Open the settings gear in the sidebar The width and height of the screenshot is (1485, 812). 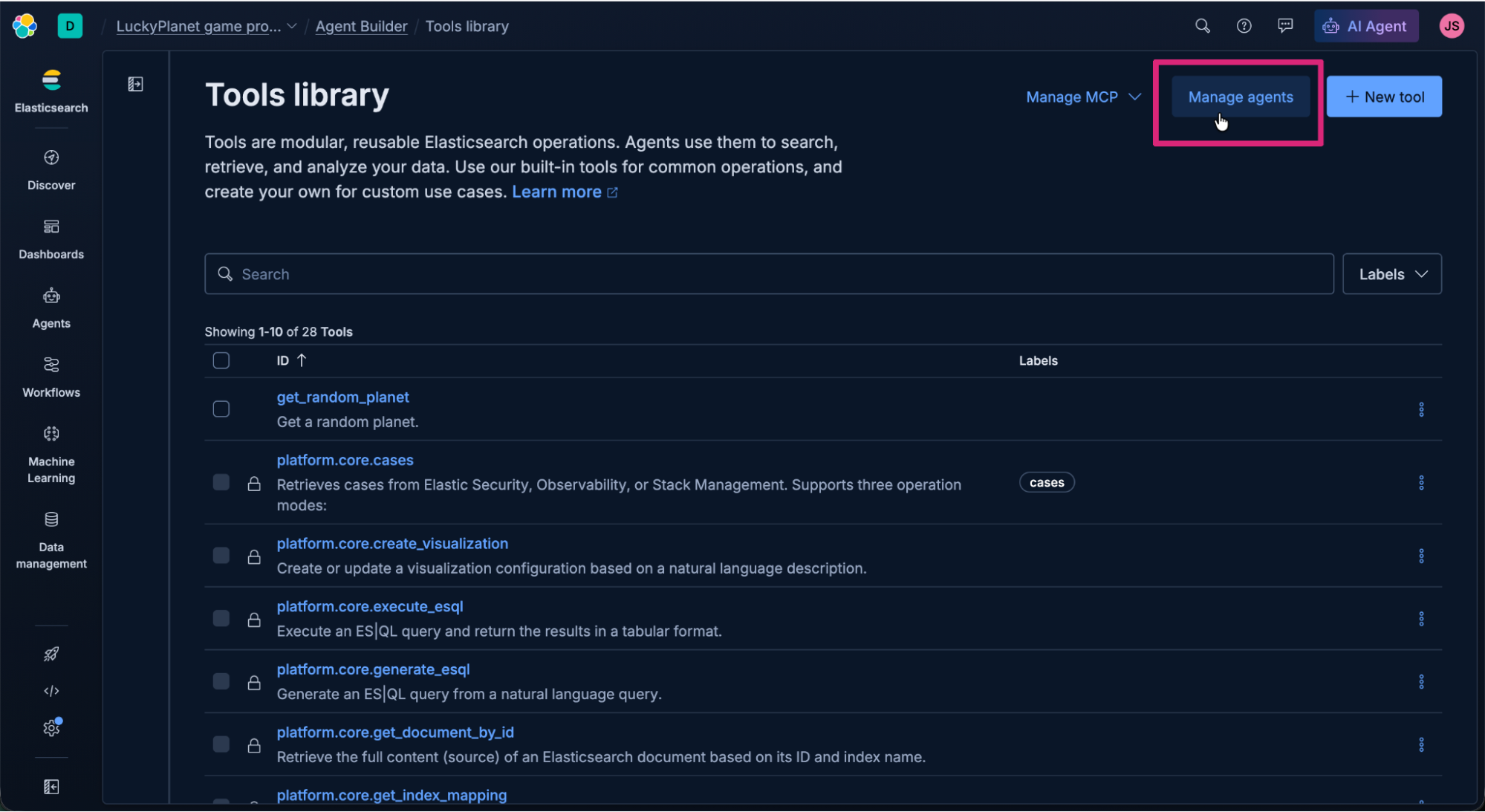click(x=51, y=727)
